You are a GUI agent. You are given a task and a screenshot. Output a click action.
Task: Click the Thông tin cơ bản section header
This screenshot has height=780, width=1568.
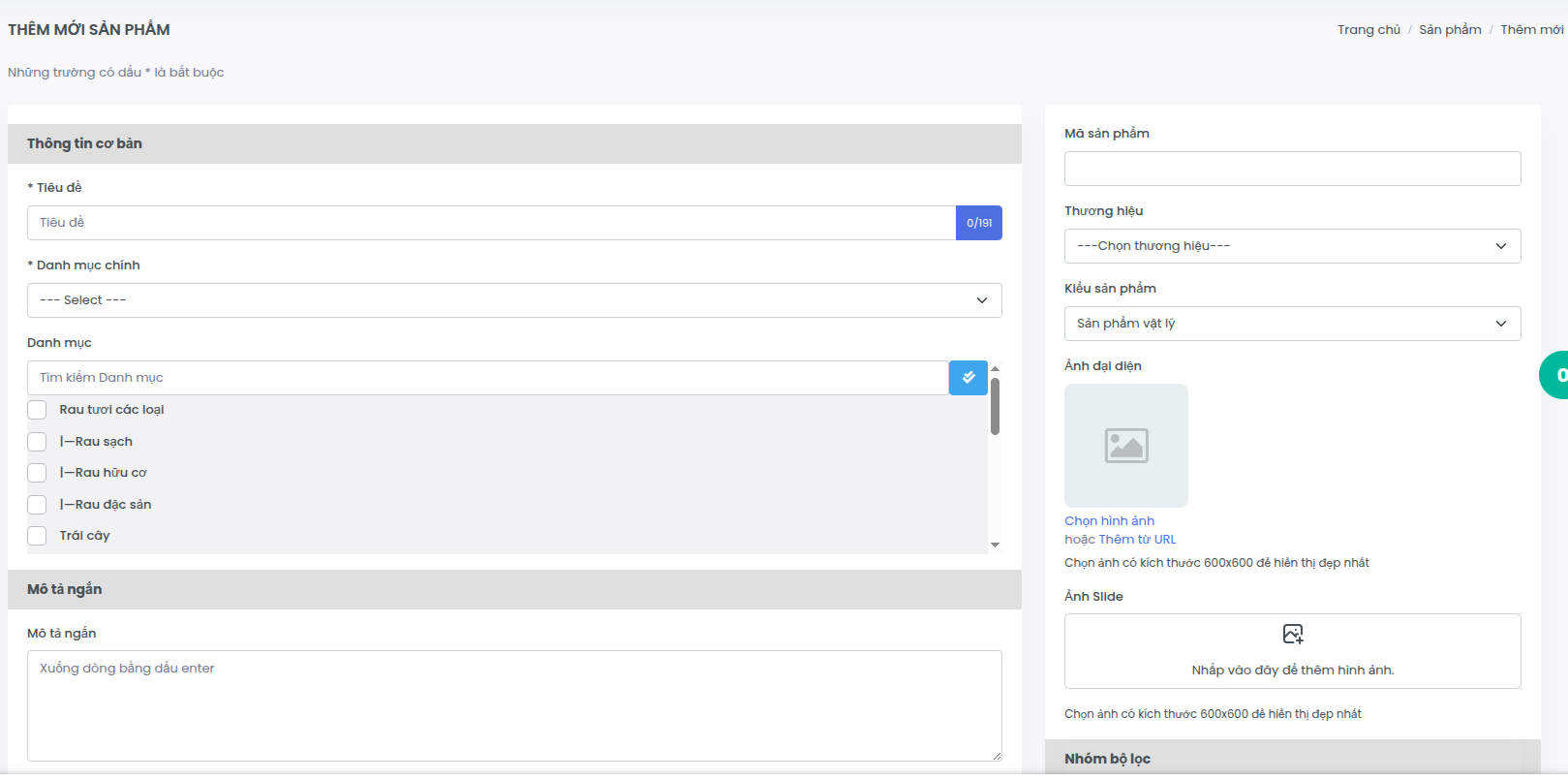tap(514, 143)
